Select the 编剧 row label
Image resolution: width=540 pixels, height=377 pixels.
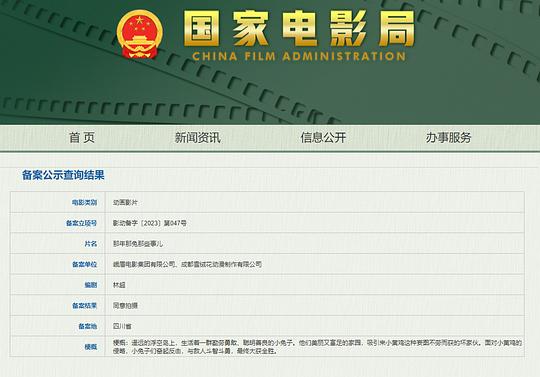tap(91, 285)
